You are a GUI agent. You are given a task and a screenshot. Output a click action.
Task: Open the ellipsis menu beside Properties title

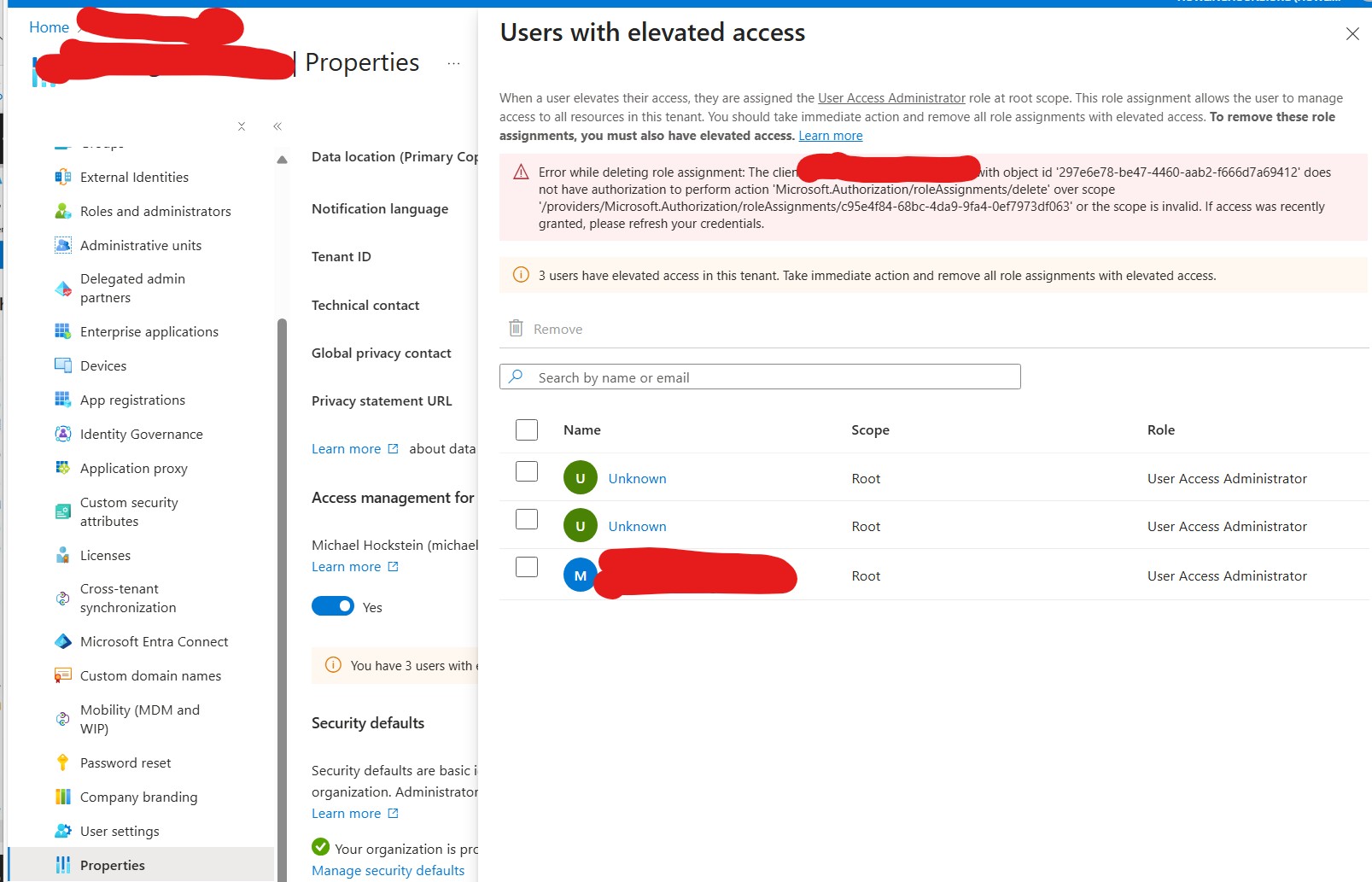point(453,62)
